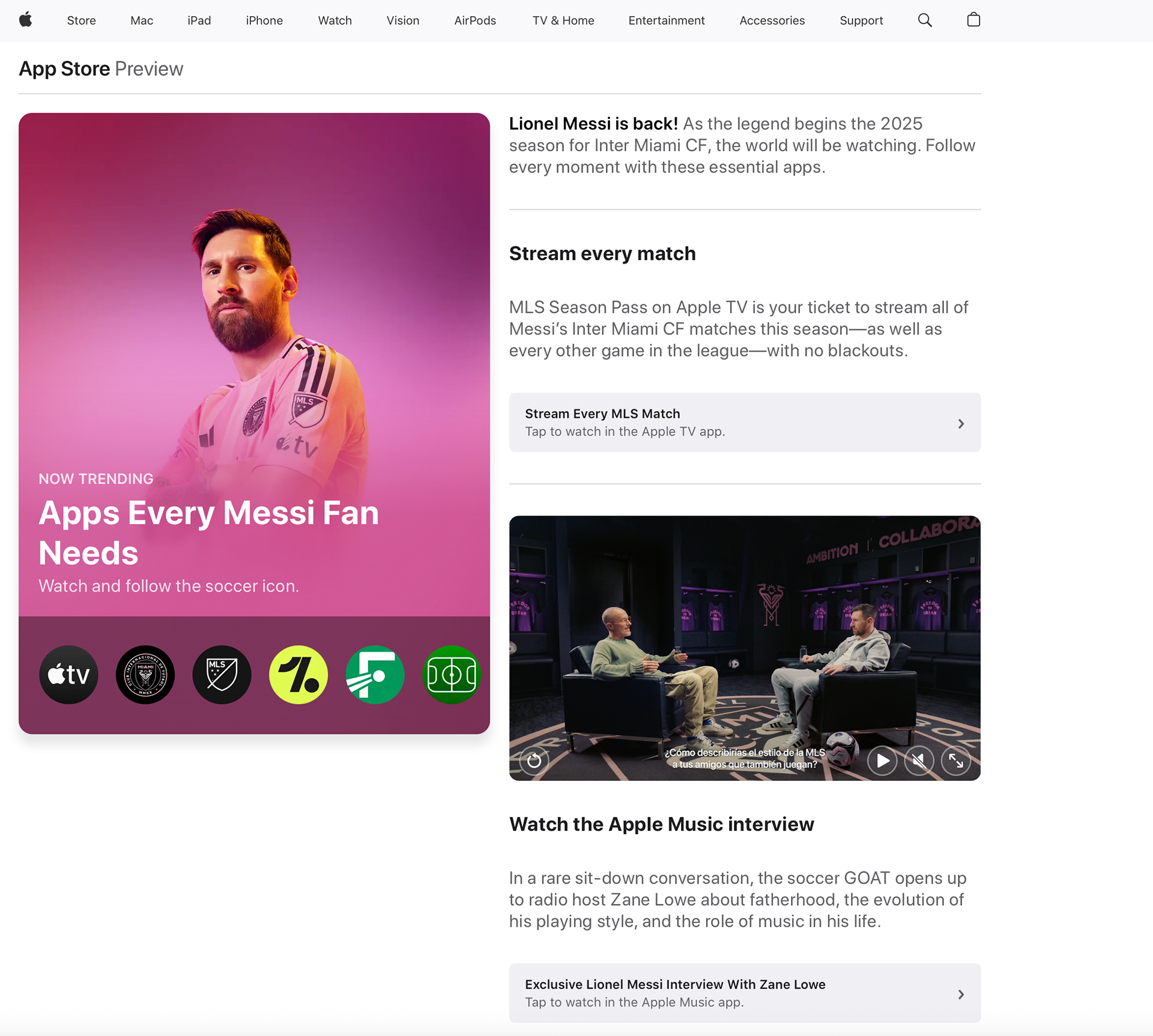Click chevron on Exclusive Lionel Messi Interview
This screenshot has width=1153, height=1036.
961,995
